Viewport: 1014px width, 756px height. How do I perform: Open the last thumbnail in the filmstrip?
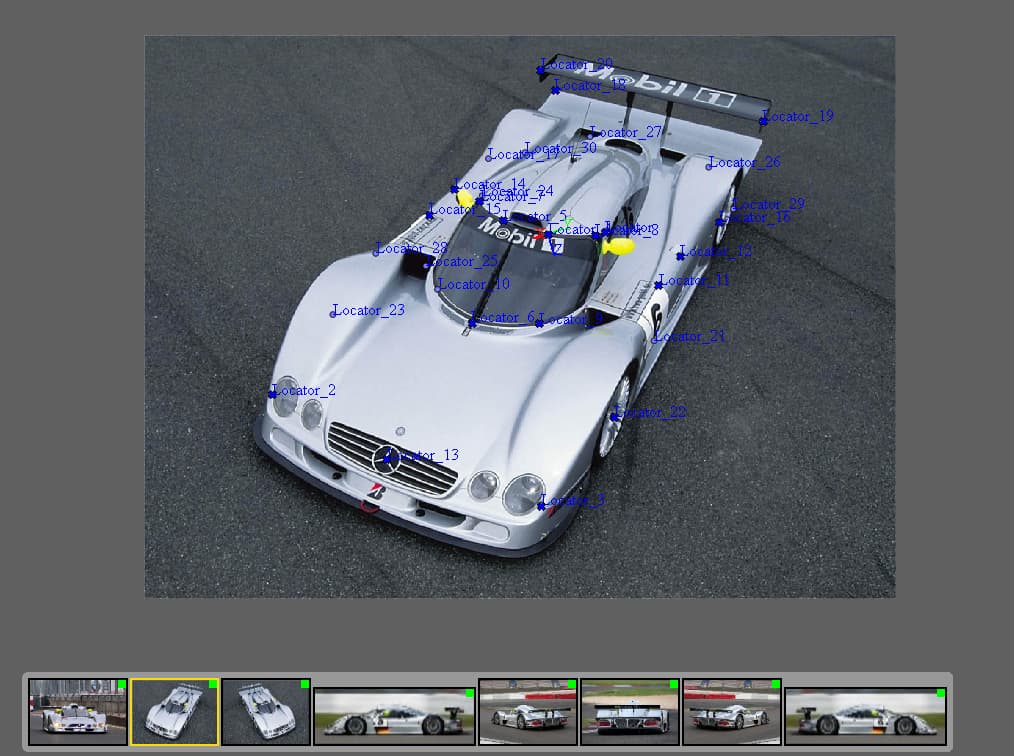tap(865, 716)
